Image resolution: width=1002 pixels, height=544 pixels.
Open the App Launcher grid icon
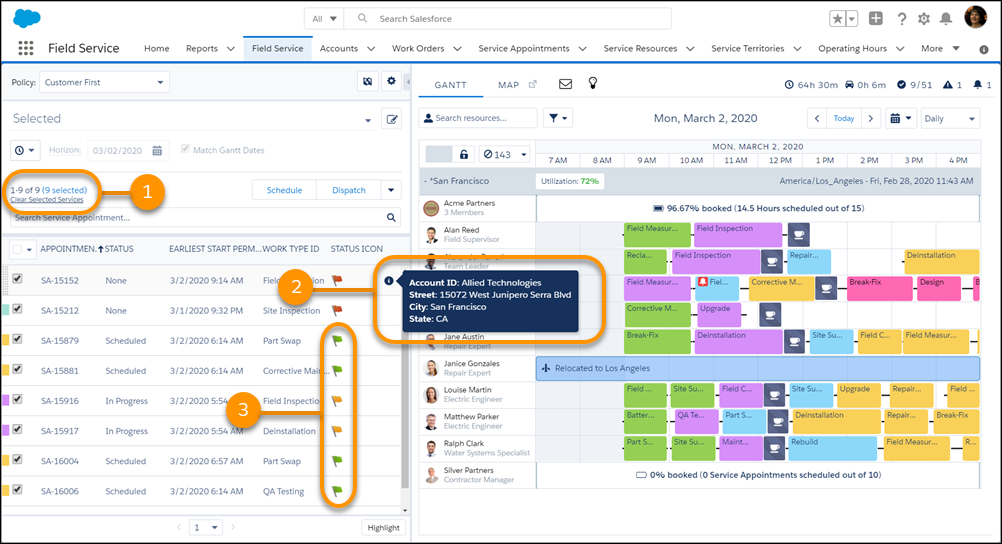tap(26, 48)
